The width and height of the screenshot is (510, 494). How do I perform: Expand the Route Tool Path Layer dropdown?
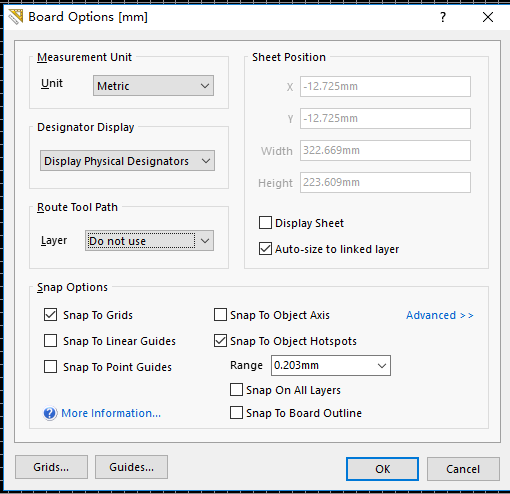point(149,240)
